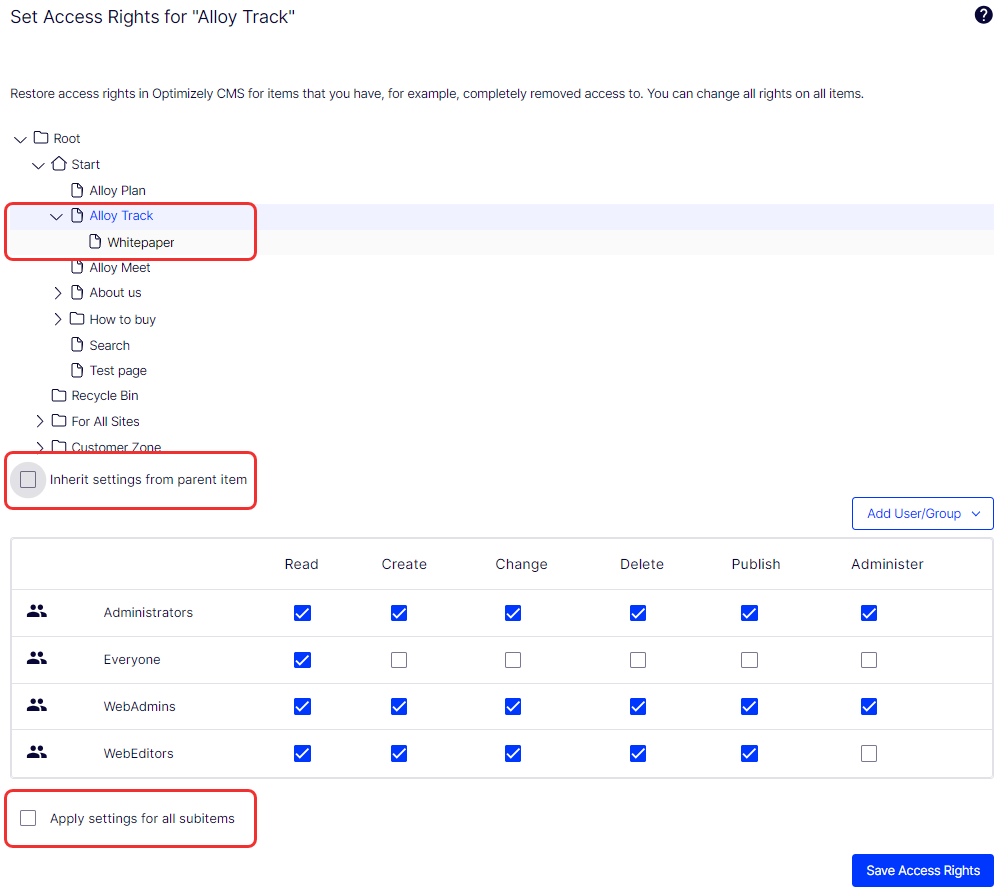Click the Customer Zone folder icon
This screenshot has width=995, height=888.
(58, 446)
